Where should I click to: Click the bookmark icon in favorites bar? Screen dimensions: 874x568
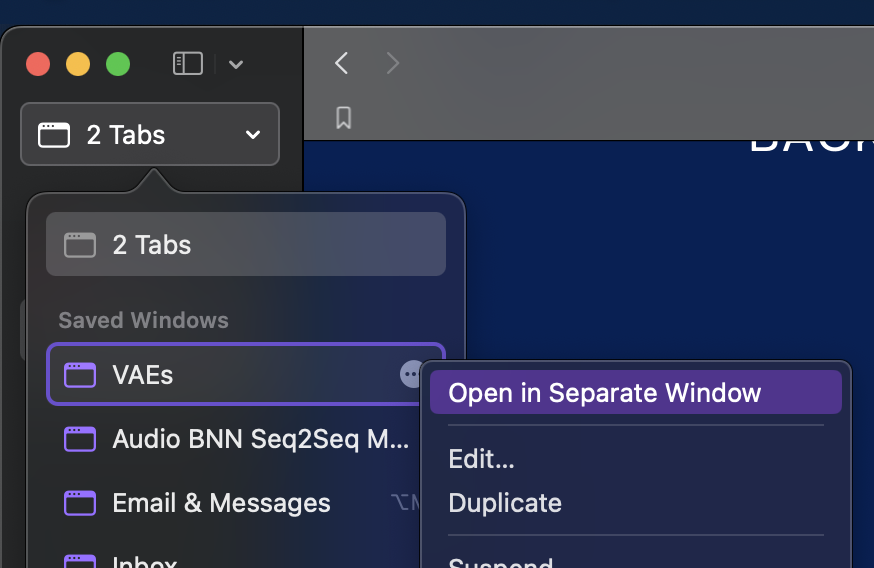[343, 118]
